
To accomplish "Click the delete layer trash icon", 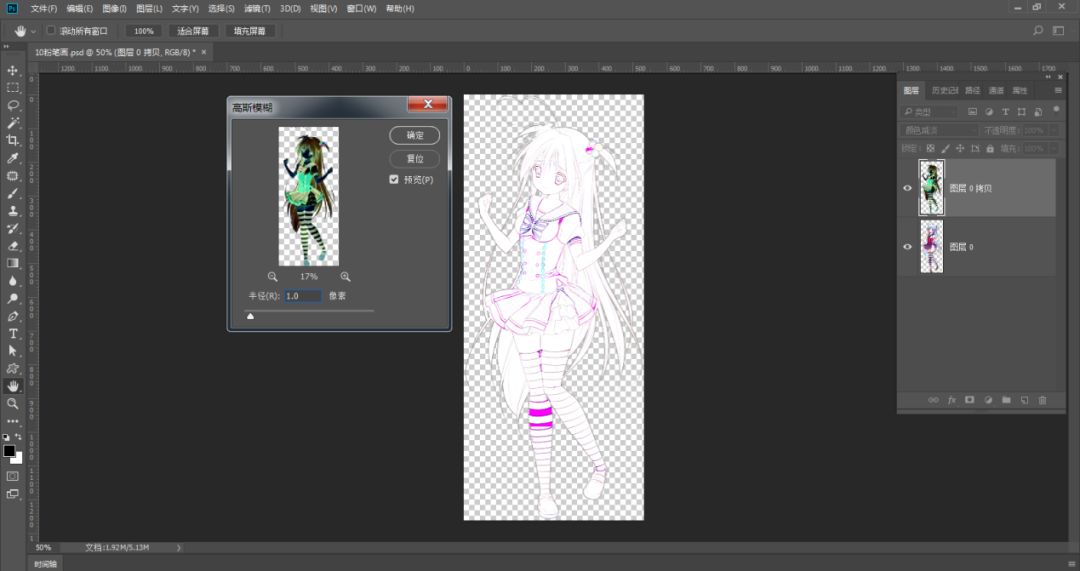I will 1042,400.
